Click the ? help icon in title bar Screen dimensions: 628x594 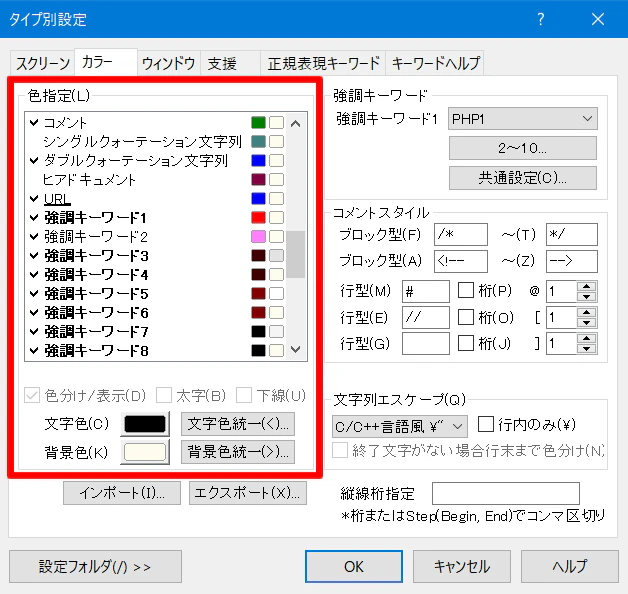point(541,19)
